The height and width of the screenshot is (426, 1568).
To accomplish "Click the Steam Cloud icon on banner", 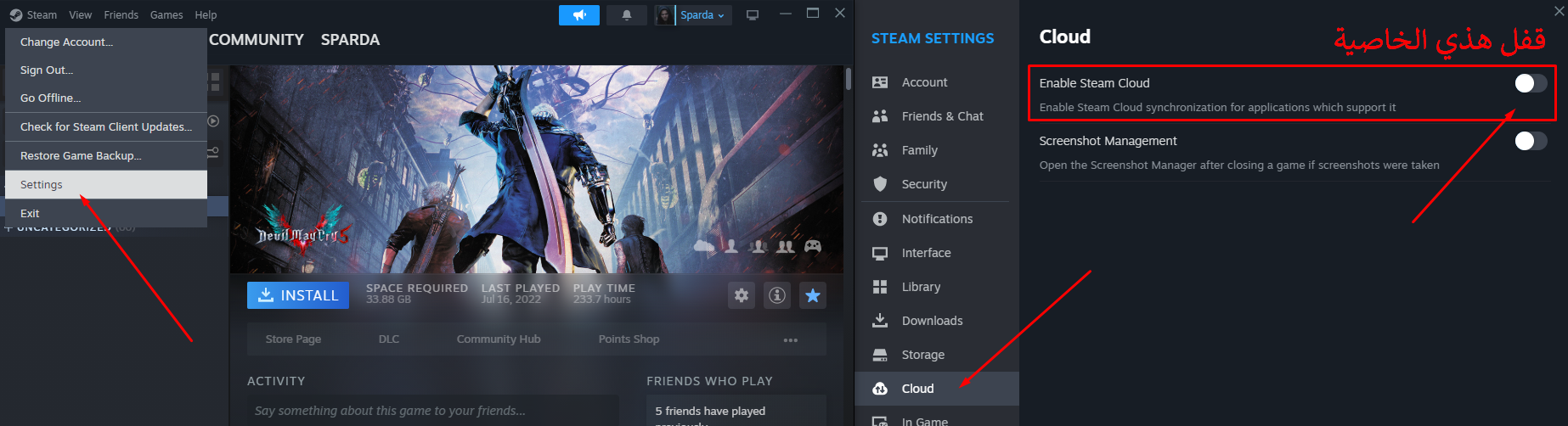I will pyautogui.click(x=704, y=246).
